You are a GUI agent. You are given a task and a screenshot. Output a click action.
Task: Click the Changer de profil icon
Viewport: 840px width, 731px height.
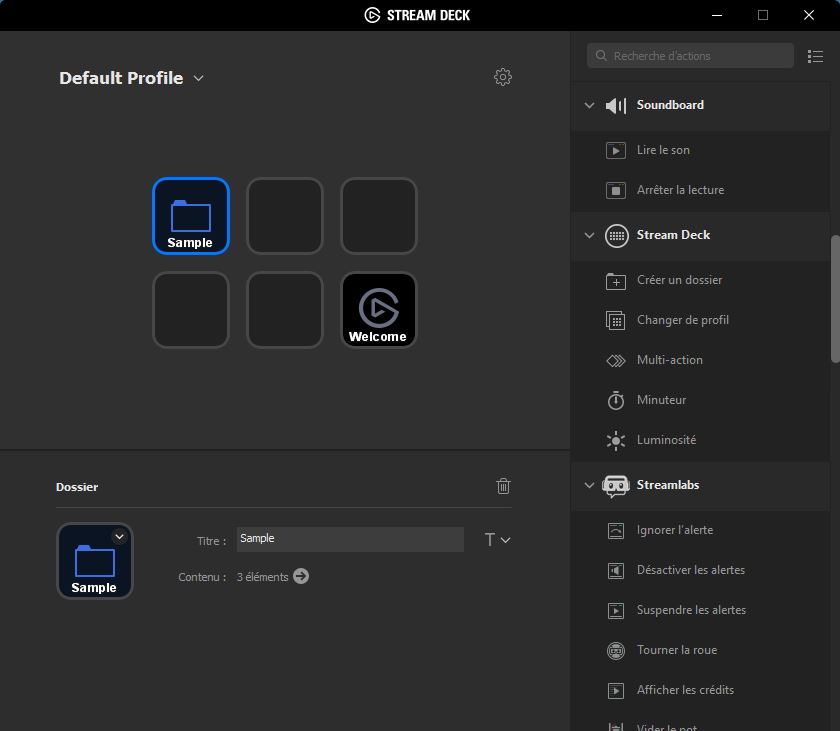[x=616, y=320]
